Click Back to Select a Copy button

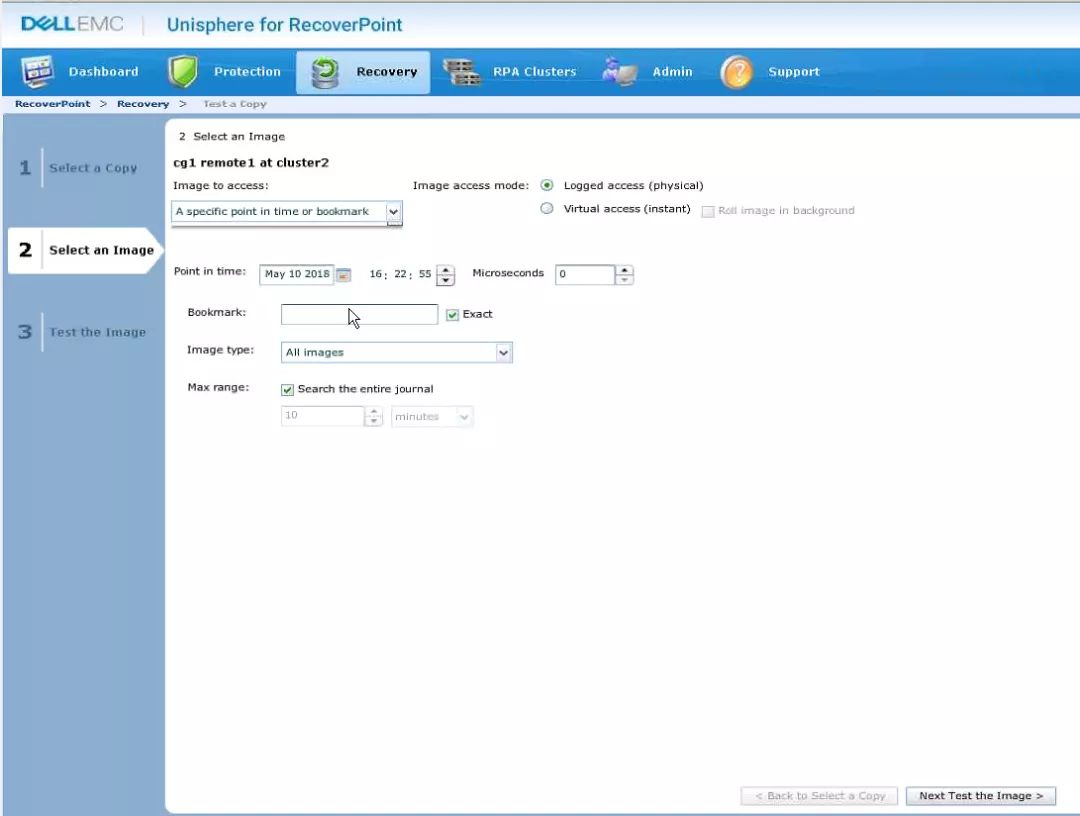point(820,796)
